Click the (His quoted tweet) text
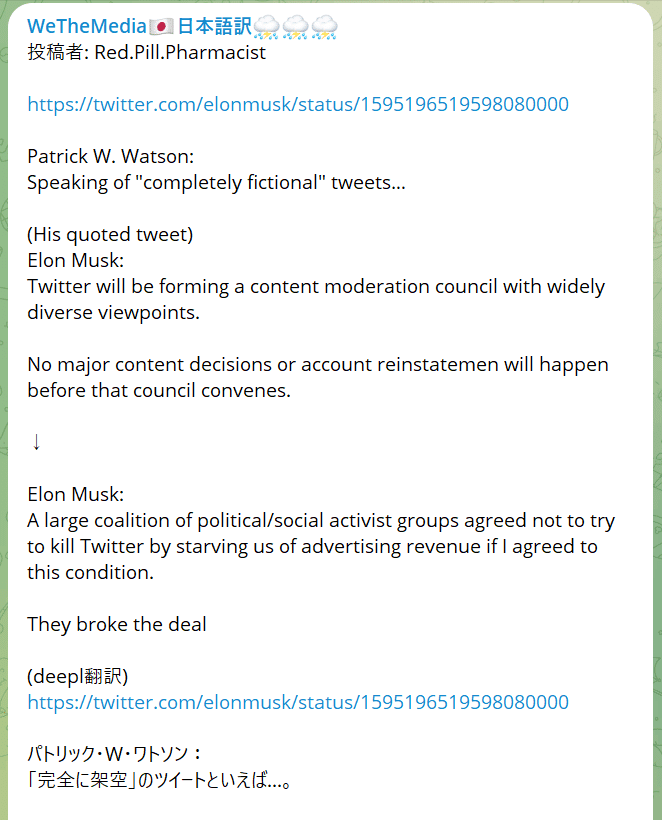The height and width of the screenshot is (820, 662). click(110, 234)
